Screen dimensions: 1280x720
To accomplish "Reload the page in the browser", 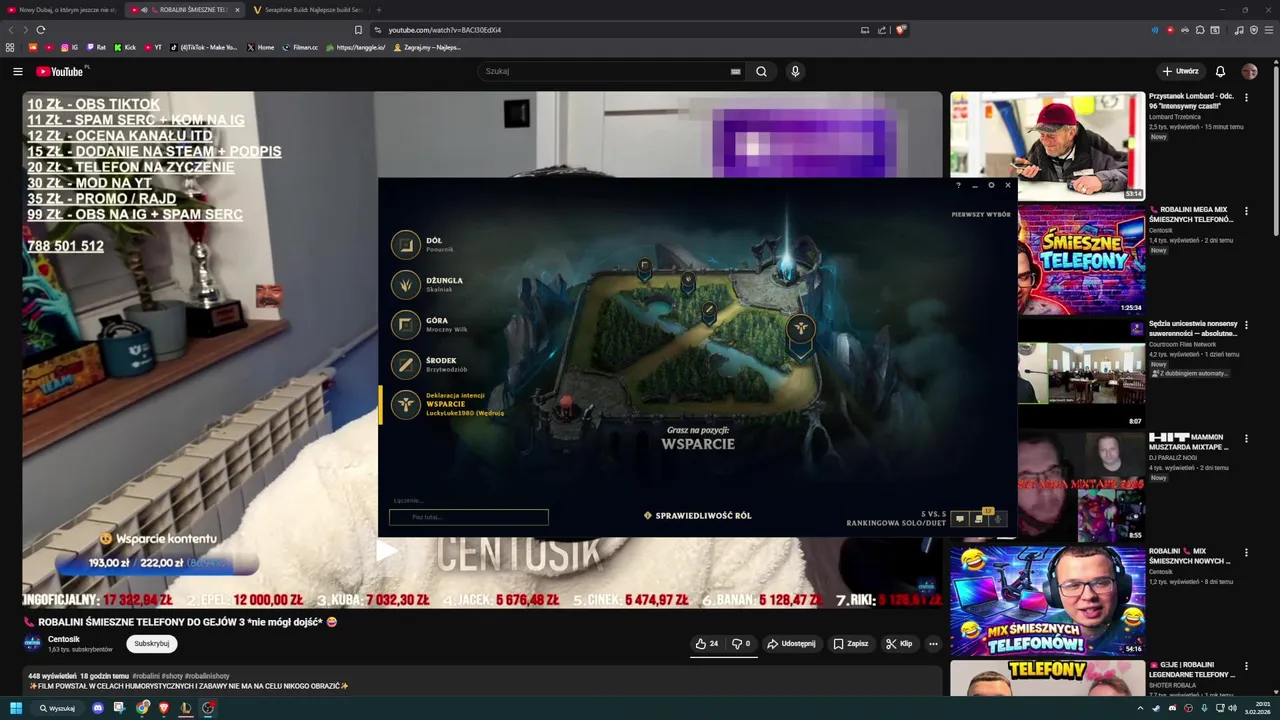I will coord(40,30).
